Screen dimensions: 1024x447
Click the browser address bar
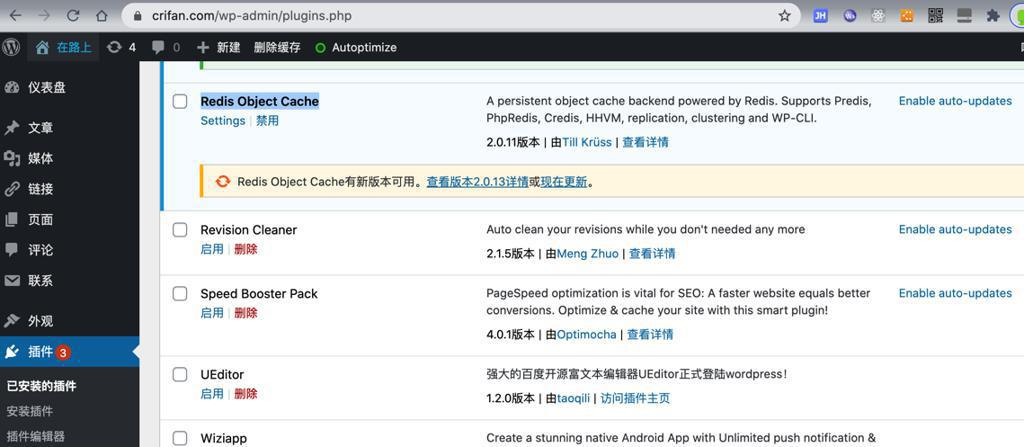(450, 16)
